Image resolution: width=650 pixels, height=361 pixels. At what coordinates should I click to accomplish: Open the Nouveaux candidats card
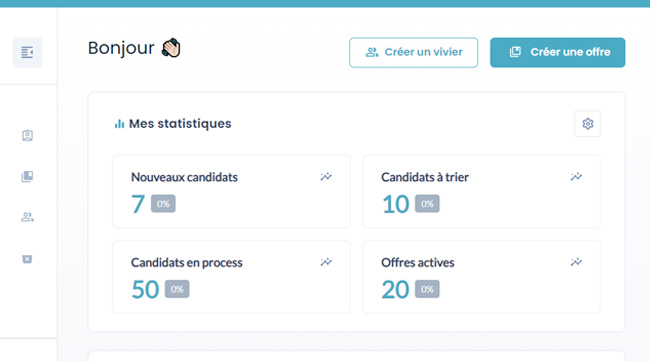231,191
